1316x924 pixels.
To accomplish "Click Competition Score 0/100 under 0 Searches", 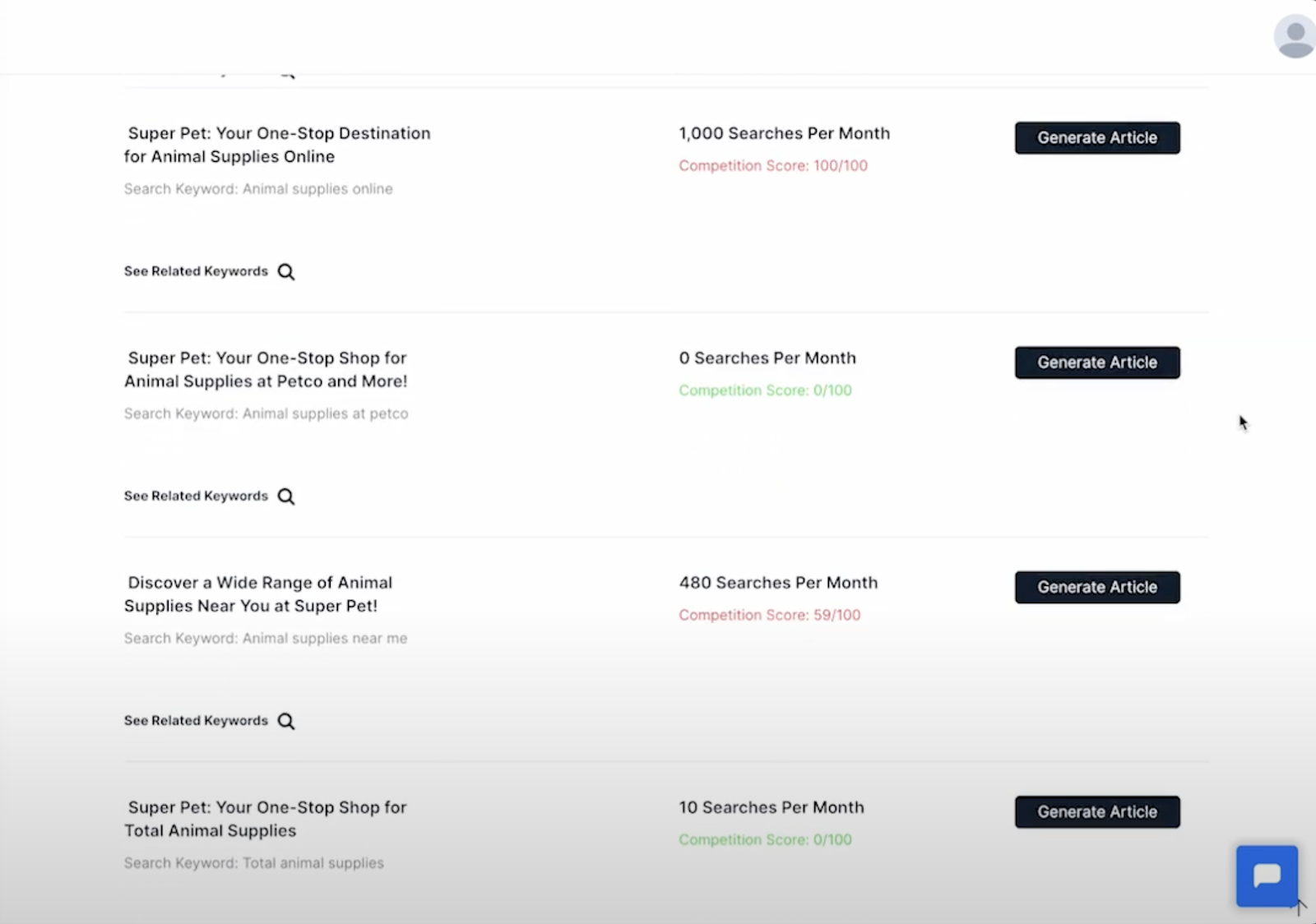I will pos(765,390).
